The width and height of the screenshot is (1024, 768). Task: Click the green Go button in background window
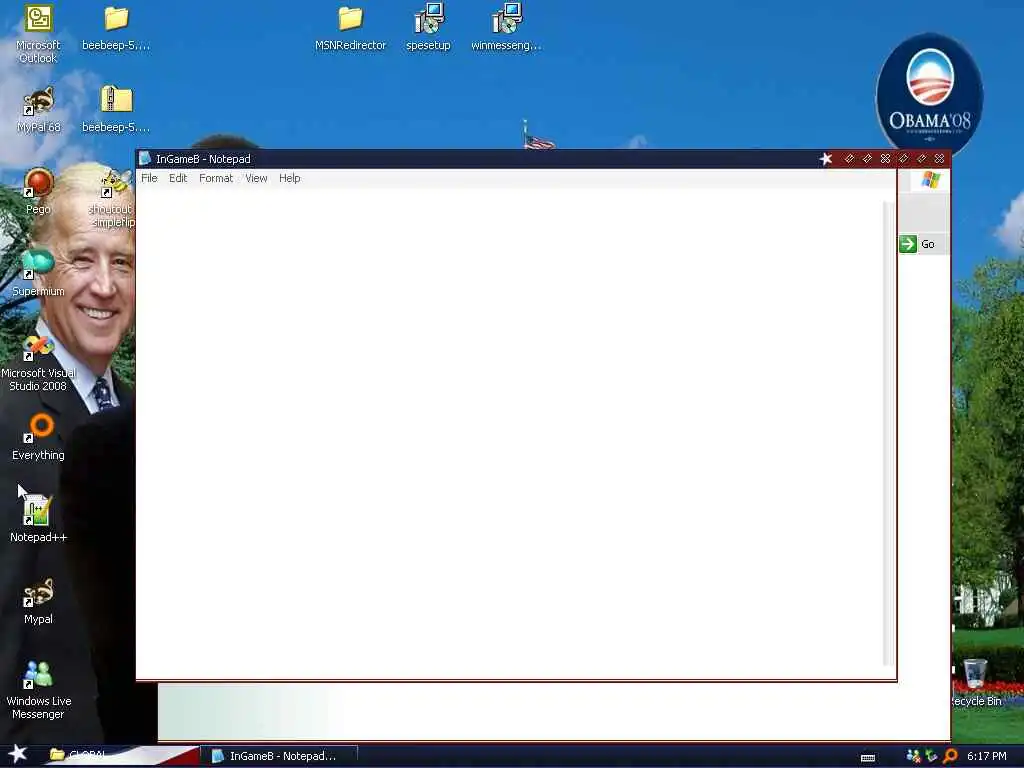click(x=918, y=244)
